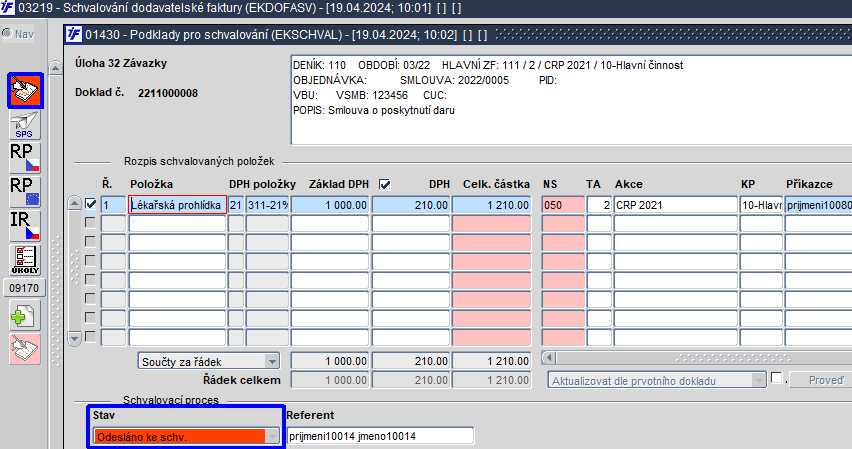Select the Nav radio button

pyautogui.click(x=7, y=34)
